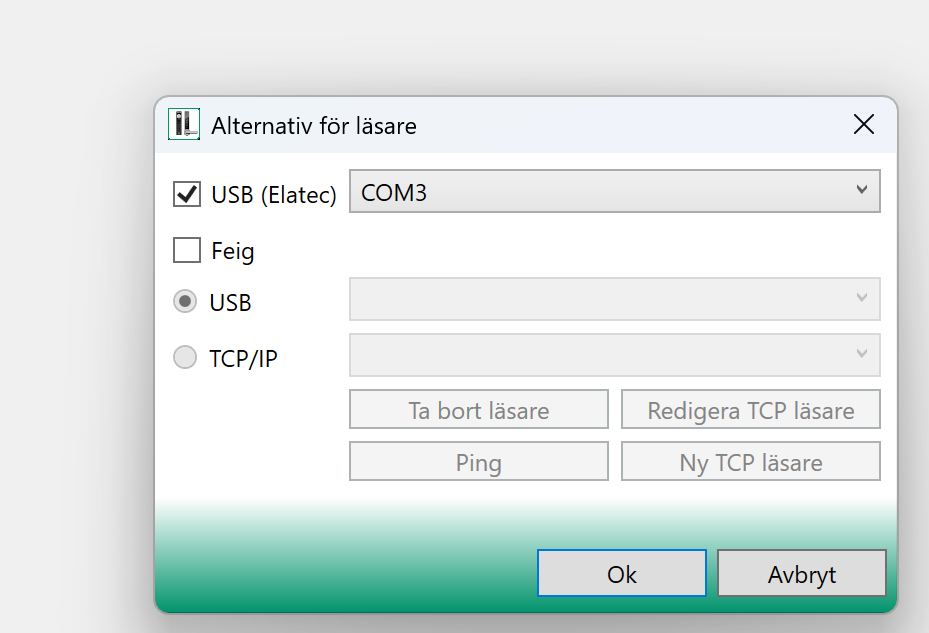Click the USB (Elatec) label text
This screenshot has height=633, width=929.
tap(273, 195)
